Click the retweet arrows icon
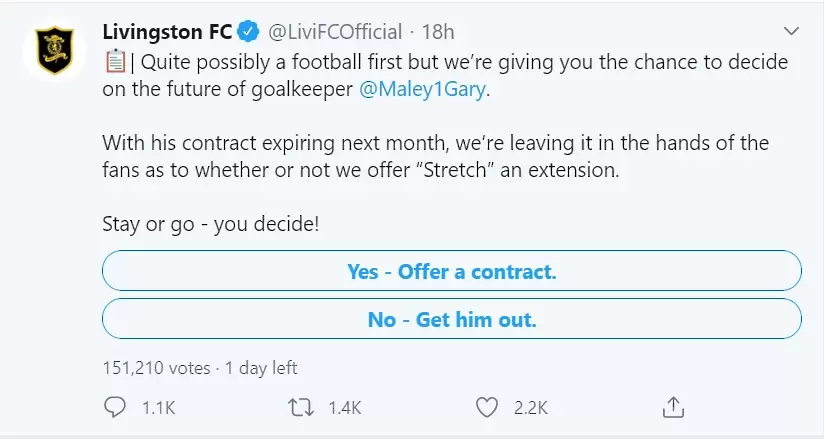This screenshot has height=439, width=826. tap(300, 407)
